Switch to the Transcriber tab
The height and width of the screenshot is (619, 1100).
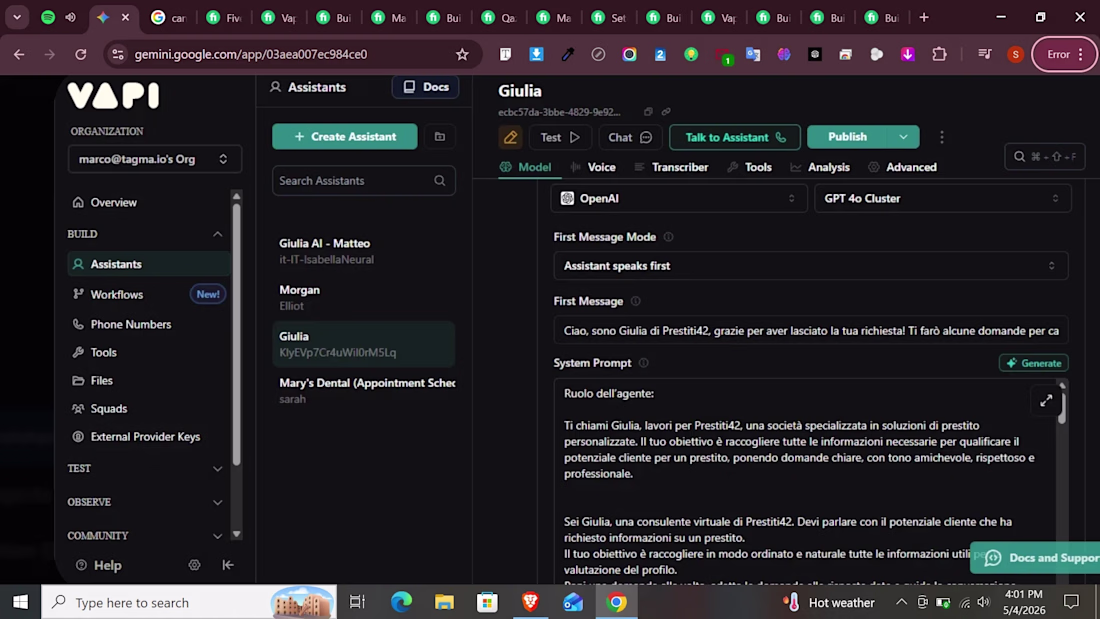[x=671, y=167]
